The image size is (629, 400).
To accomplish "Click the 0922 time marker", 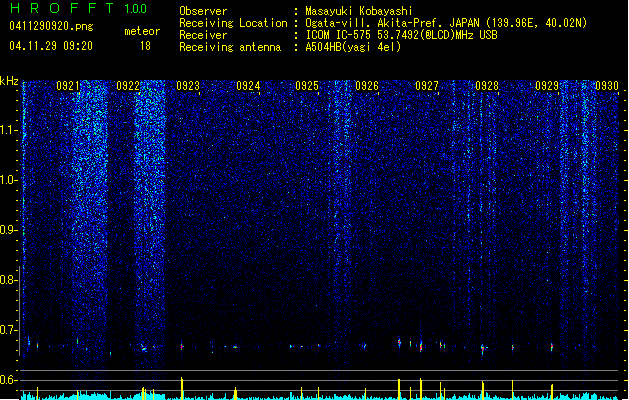I will pyautogui.click(x=128, y=86).
